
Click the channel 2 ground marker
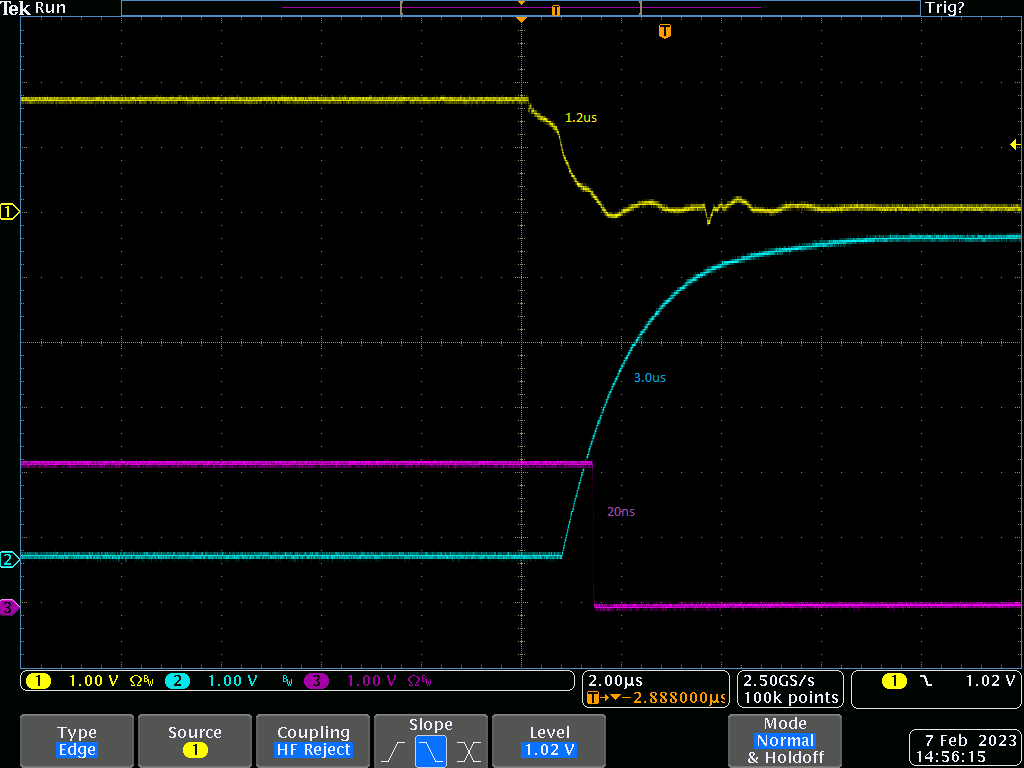pyautogui.click(x=9, y=559)
